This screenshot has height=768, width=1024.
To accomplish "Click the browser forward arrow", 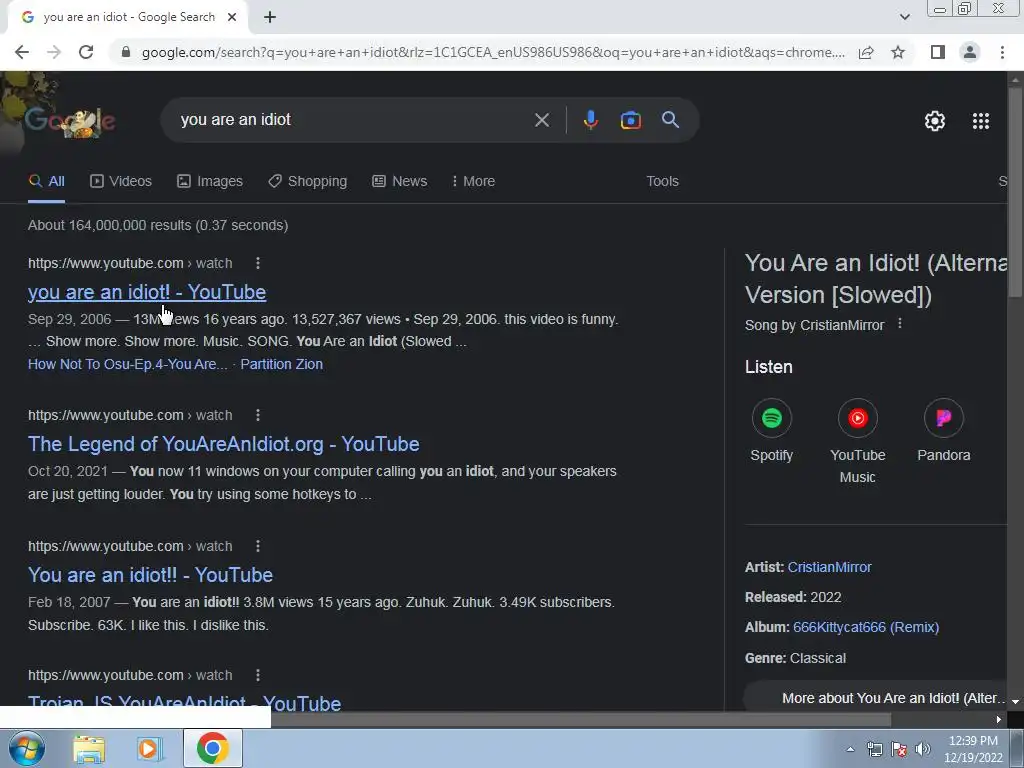I will pyautogui.click(x=54, y=52).
